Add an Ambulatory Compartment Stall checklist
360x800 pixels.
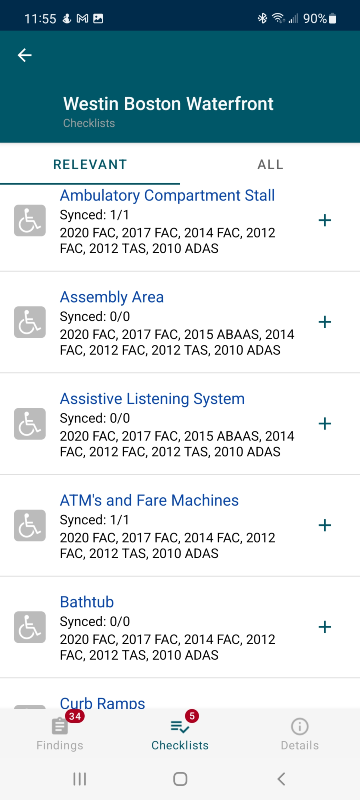pos(325,220)
